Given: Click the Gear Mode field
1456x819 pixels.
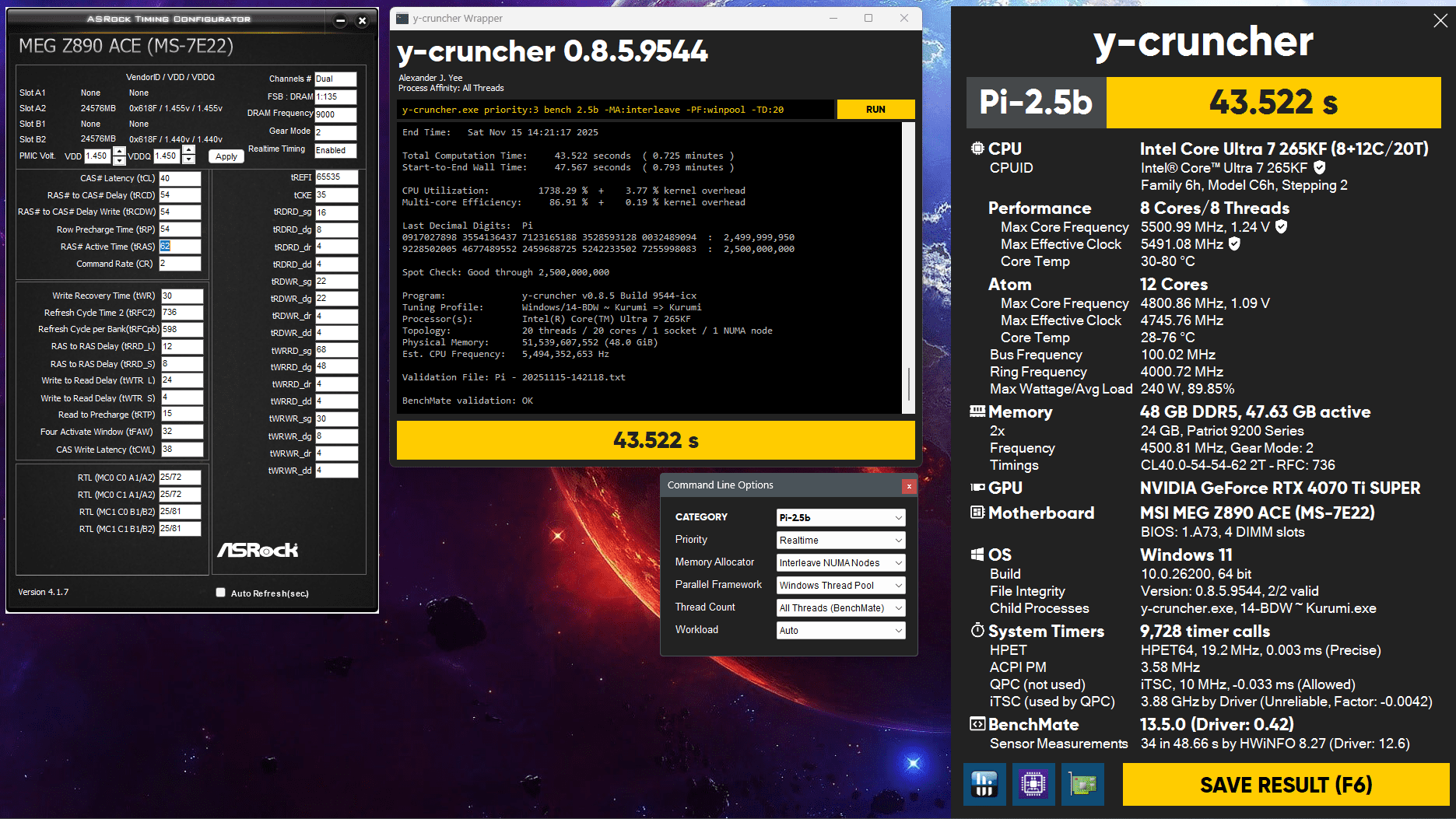Looking at the screenshot, I should click(335, 132).
